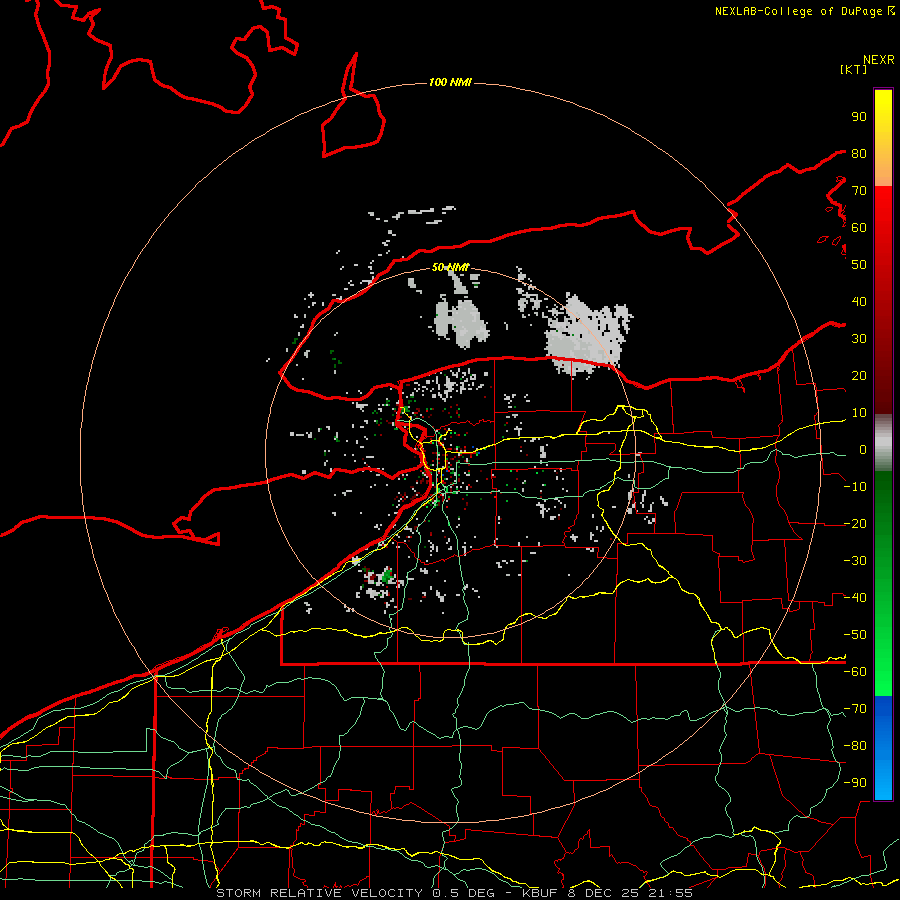Click the -90 value on the velocity scale

[855, 783]
